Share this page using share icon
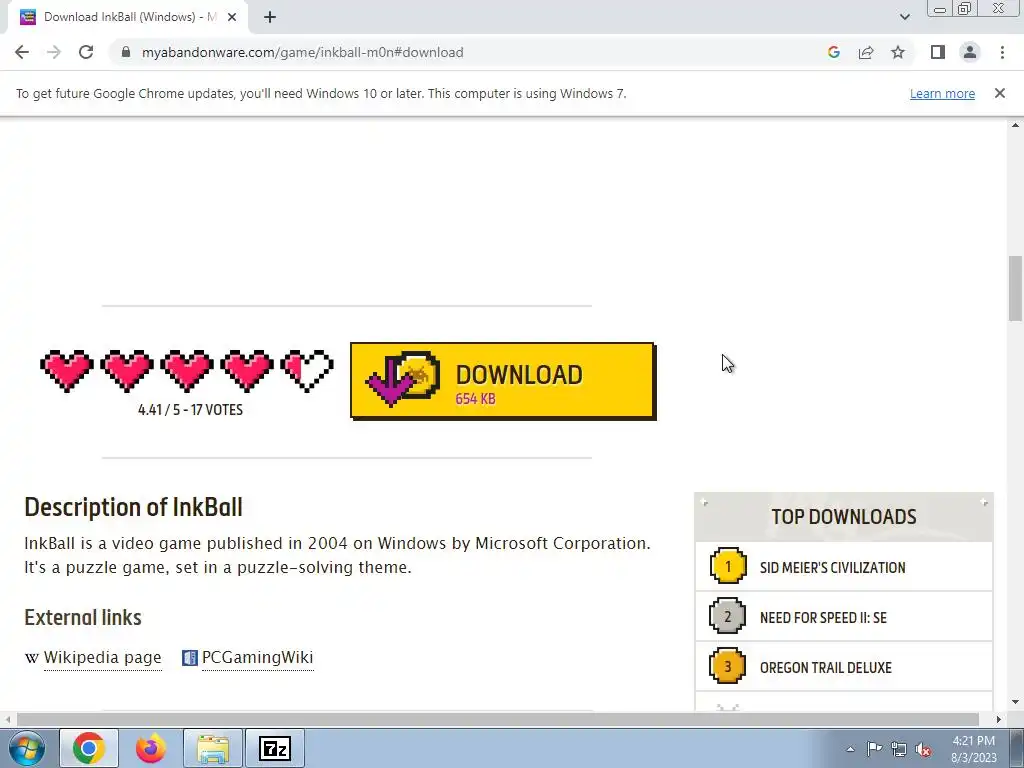 pyautogui.click(x=866, y=52)
